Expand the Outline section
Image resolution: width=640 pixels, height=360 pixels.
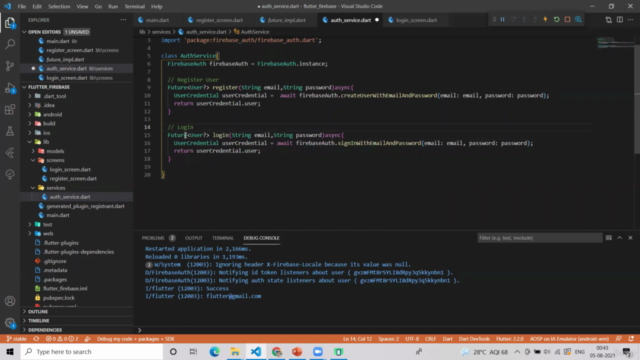click(77, 311)
